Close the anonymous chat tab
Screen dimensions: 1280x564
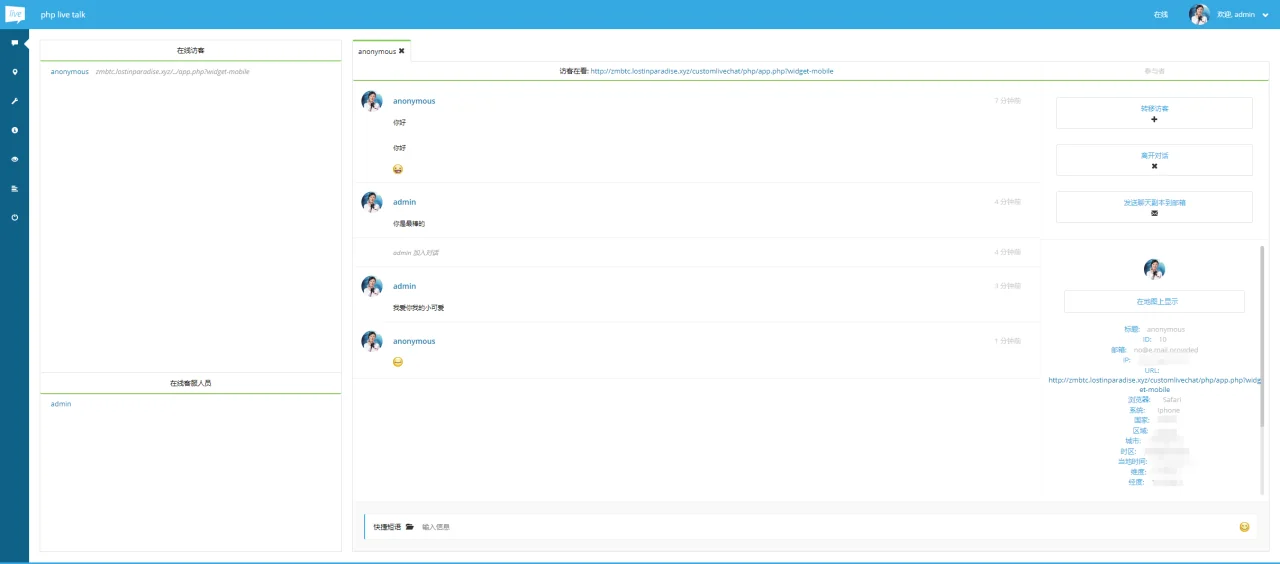402,51
